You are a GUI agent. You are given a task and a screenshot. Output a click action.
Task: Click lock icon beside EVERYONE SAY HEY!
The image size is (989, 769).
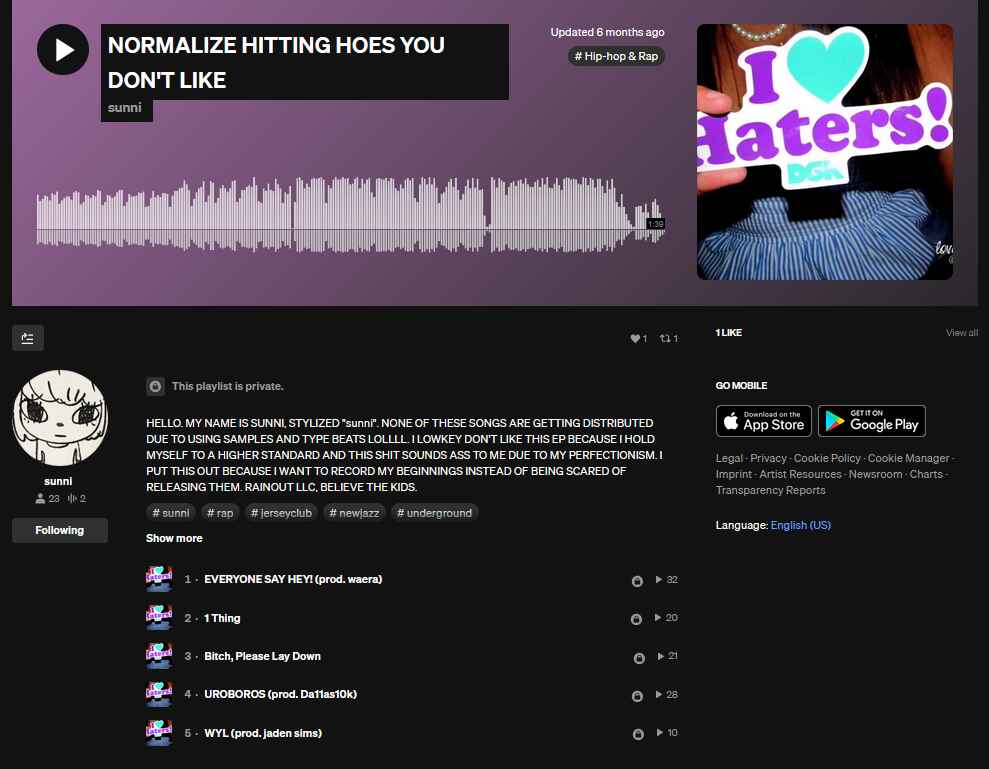click(x=637, y=581)
